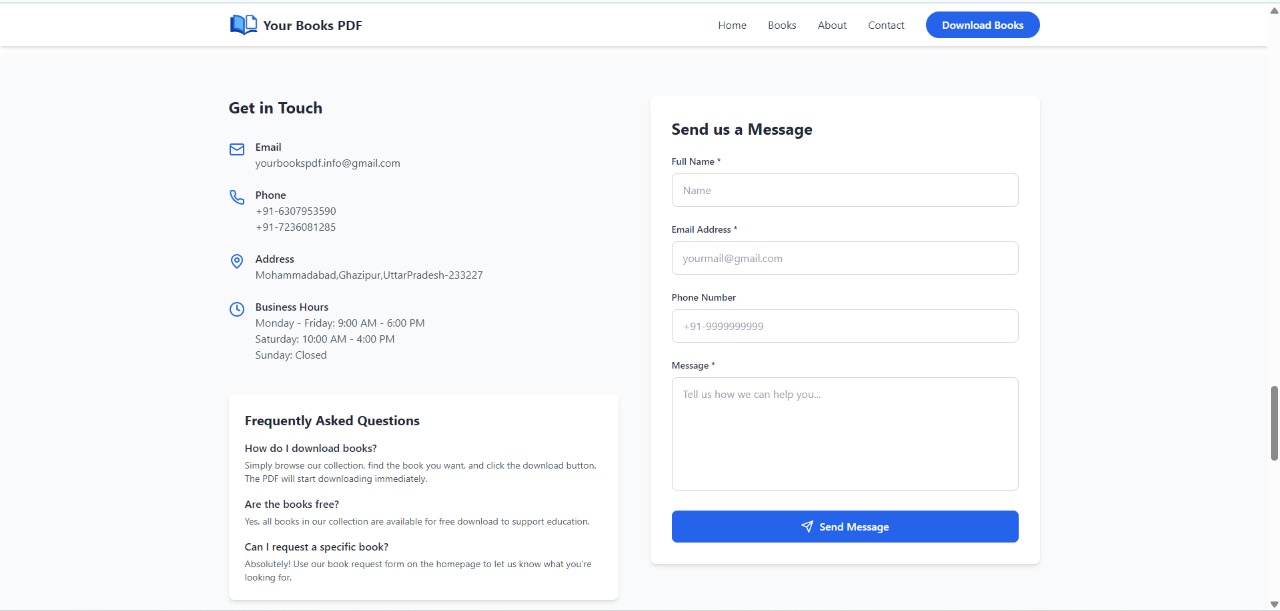Click the book logo icon in header
Screen dimensions: 1280x611
coord(243,25)
